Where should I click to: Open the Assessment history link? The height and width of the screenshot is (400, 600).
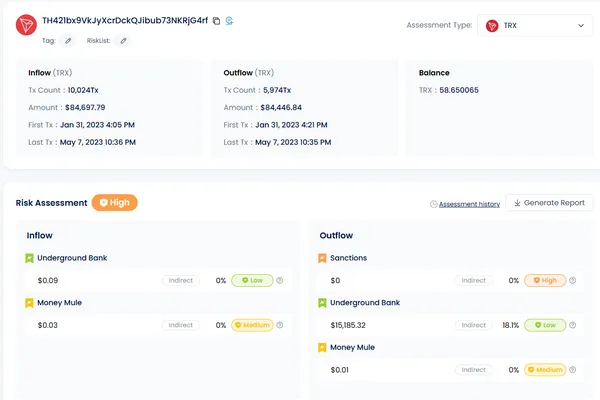pos(464,204)
